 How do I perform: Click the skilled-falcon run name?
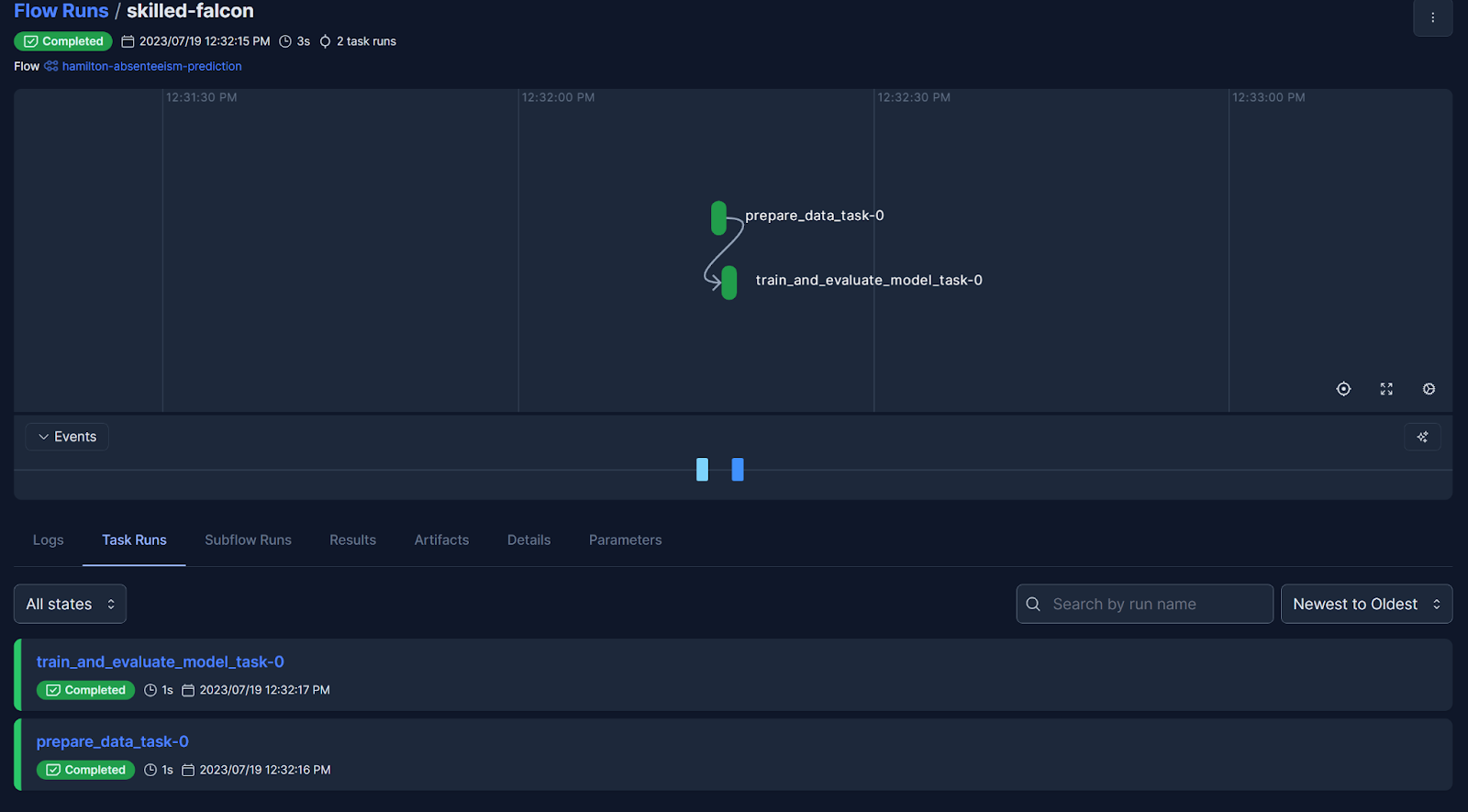[x=190, y=11]
